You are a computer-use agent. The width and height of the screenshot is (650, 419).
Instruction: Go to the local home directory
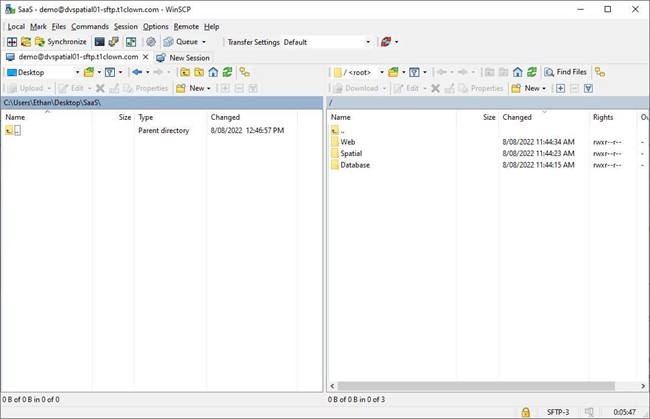pyautogui.click(x=213, y=72)
